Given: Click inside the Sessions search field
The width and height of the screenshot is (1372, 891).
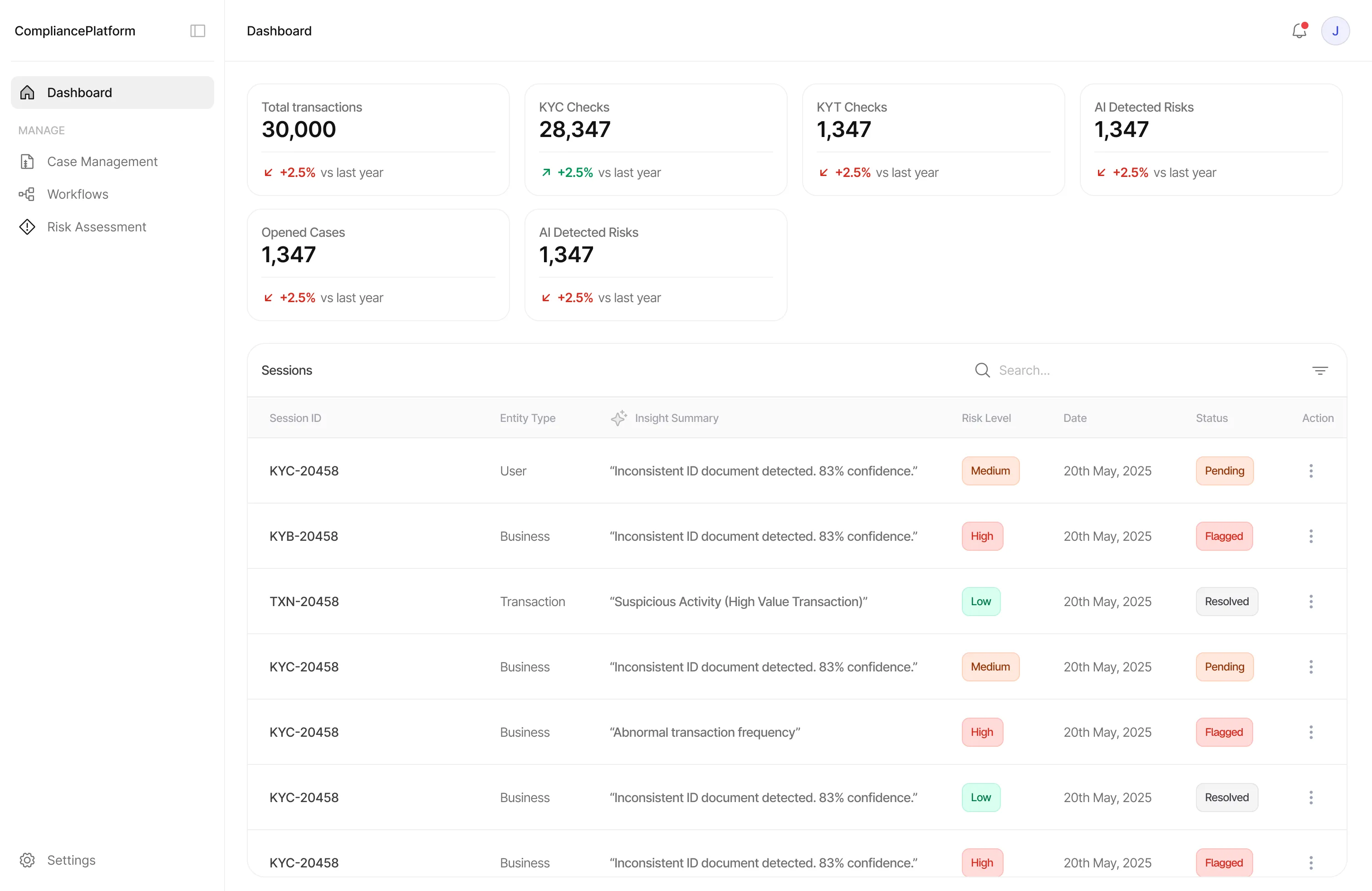Looking at the screenshot, I should 1067,369.
